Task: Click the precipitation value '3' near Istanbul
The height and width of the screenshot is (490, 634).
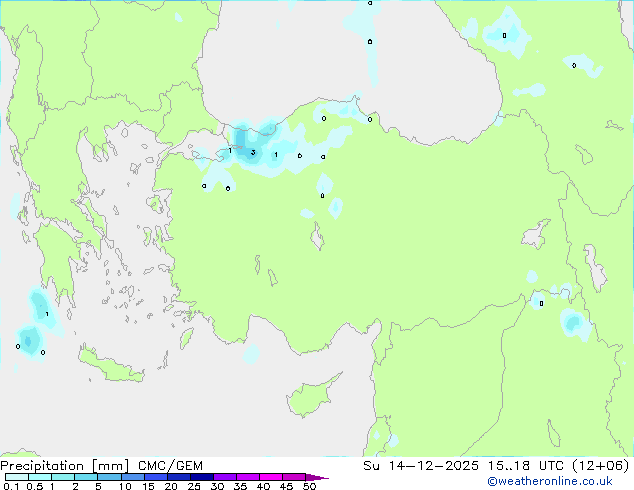Action: [253, 153]
